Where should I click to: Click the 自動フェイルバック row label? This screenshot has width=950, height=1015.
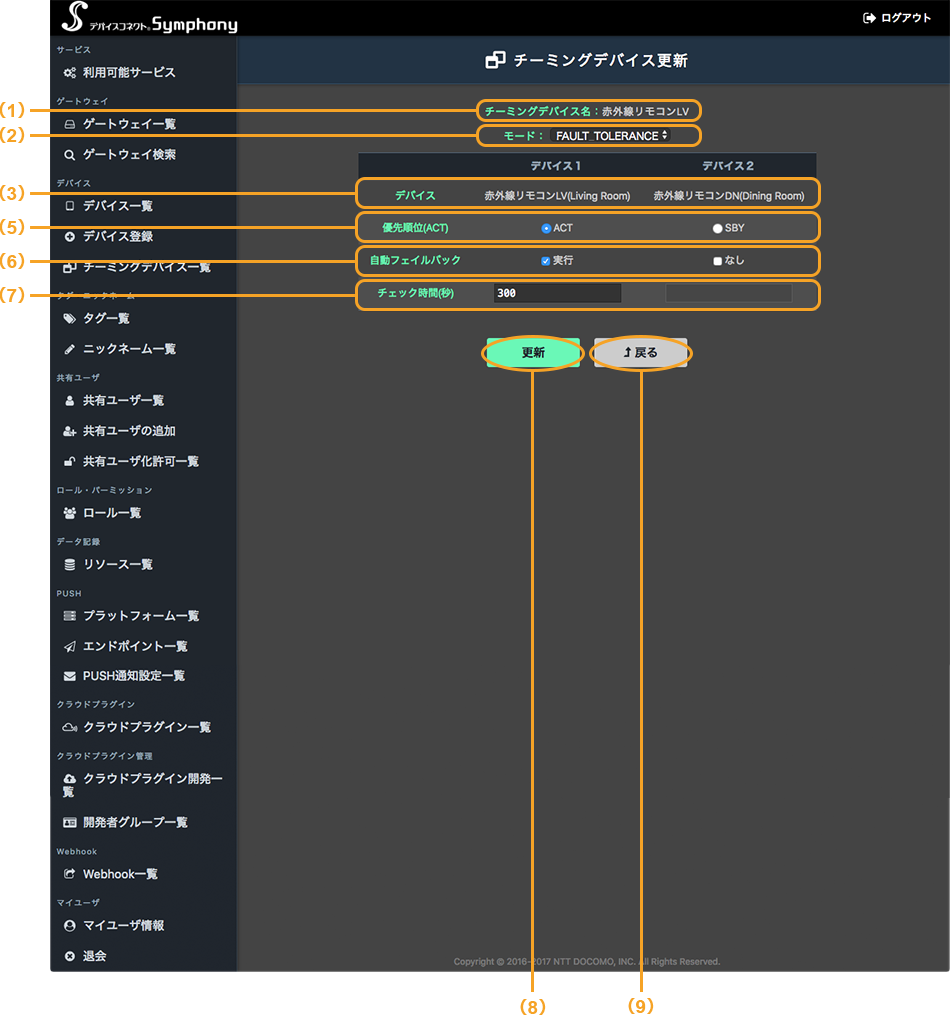(x=415, y=260)
